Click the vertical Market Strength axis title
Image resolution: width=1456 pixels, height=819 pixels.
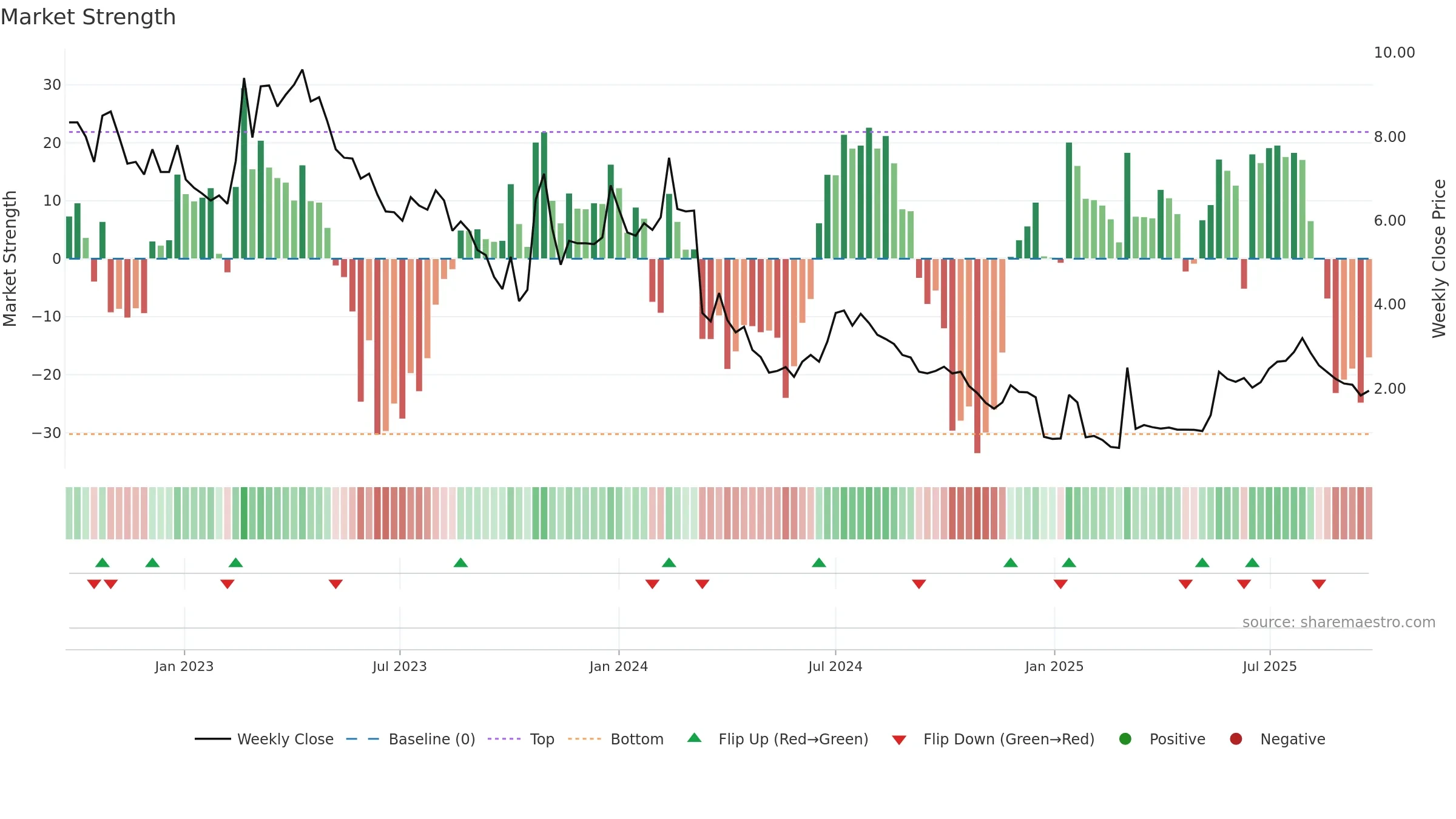point(10,258)
